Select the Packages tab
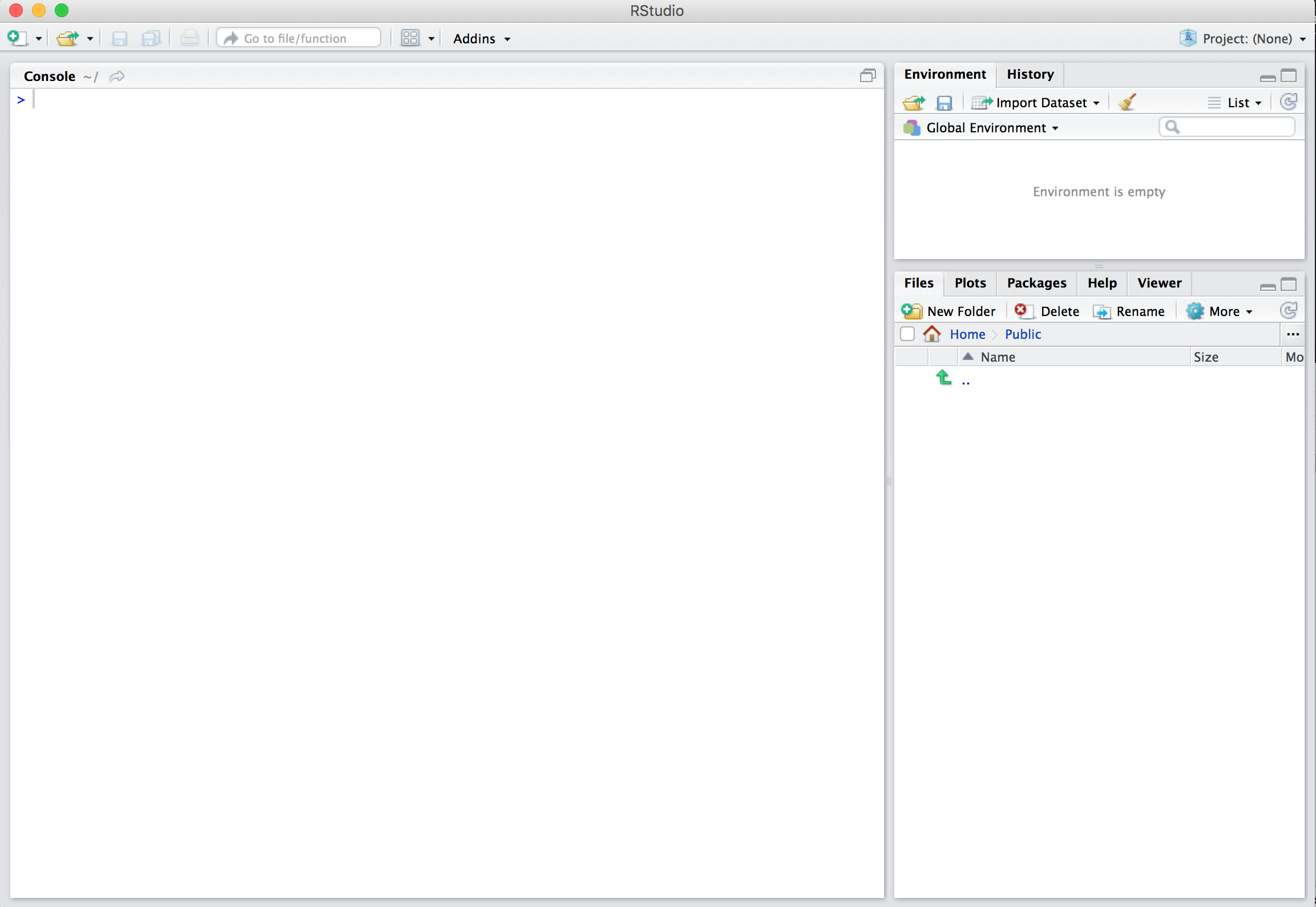The image size is (1316, 907). (x=1037, y=282)
